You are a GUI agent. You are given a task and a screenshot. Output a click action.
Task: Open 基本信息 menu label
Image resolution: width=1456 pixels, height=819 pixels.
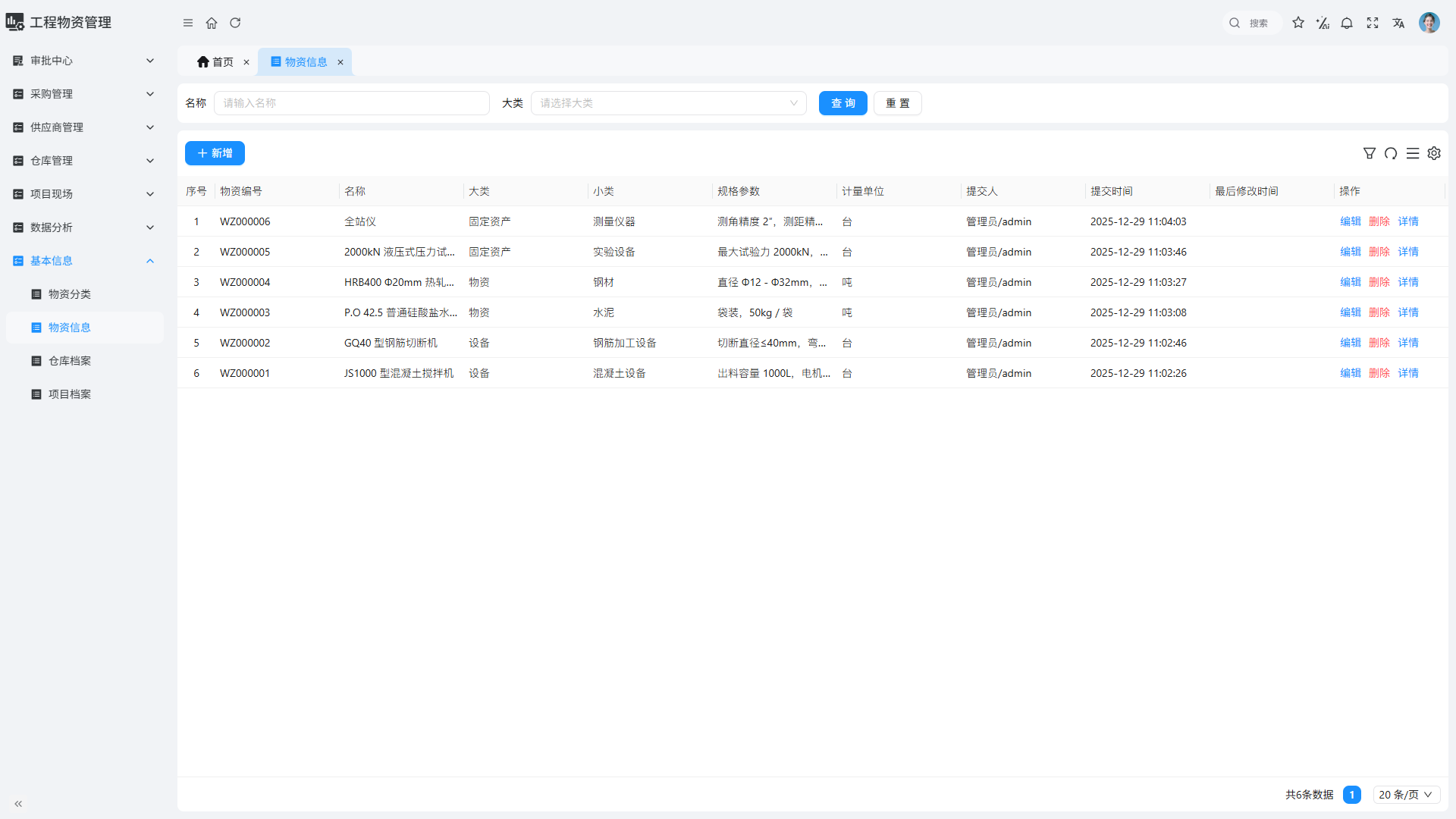52,261
